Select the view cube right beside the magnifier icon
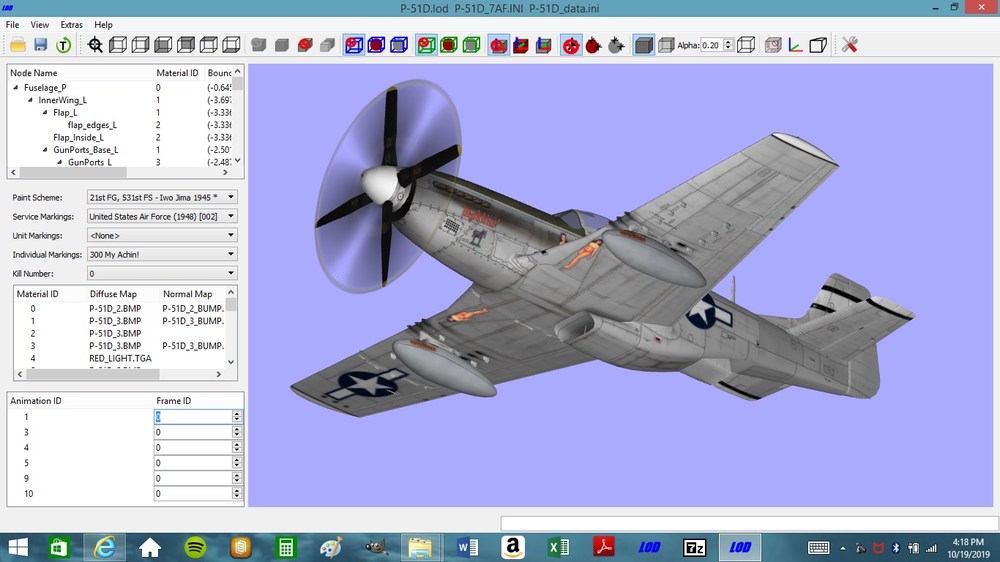The height and width of the screenshot is (562, 1000). 118,45
